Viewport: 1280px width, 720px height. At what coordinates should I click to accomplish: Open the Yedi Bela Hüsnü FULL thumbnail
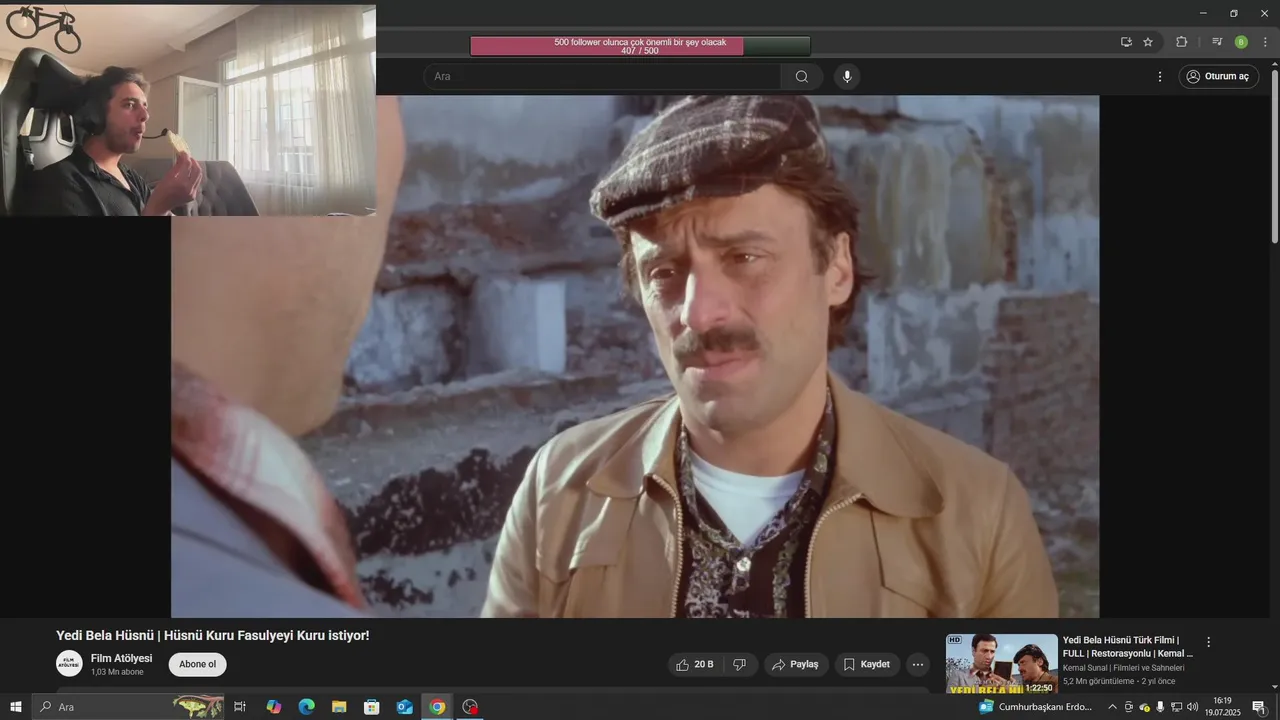coord(1001,664)
